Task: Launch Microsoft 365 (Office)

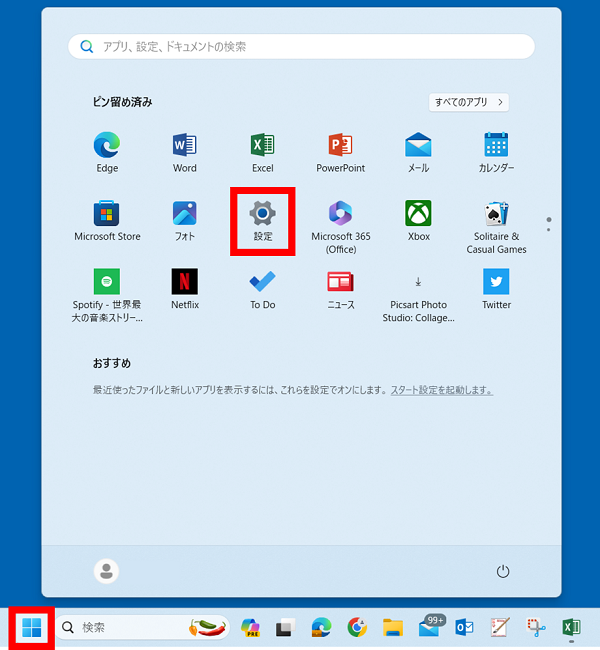Action: (x=340, y=227)
